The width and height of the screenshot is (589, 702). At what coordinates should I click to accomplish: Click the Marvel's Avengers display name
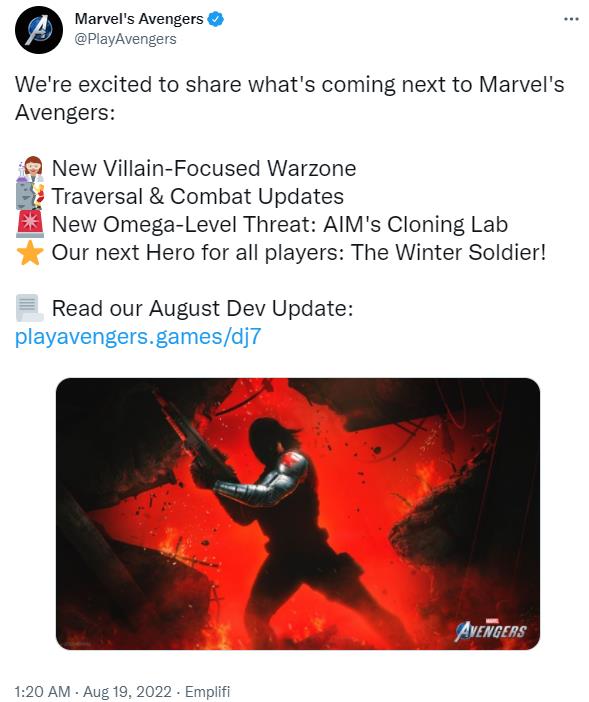[x=139, y=19]
